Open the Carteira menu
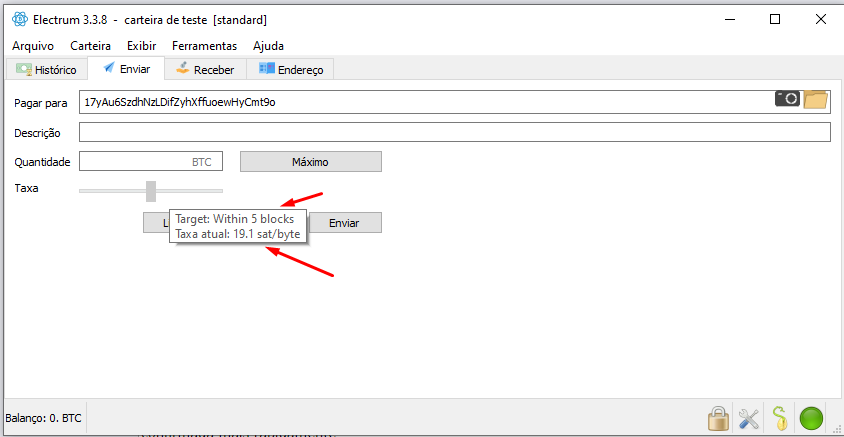 [90, 46]
